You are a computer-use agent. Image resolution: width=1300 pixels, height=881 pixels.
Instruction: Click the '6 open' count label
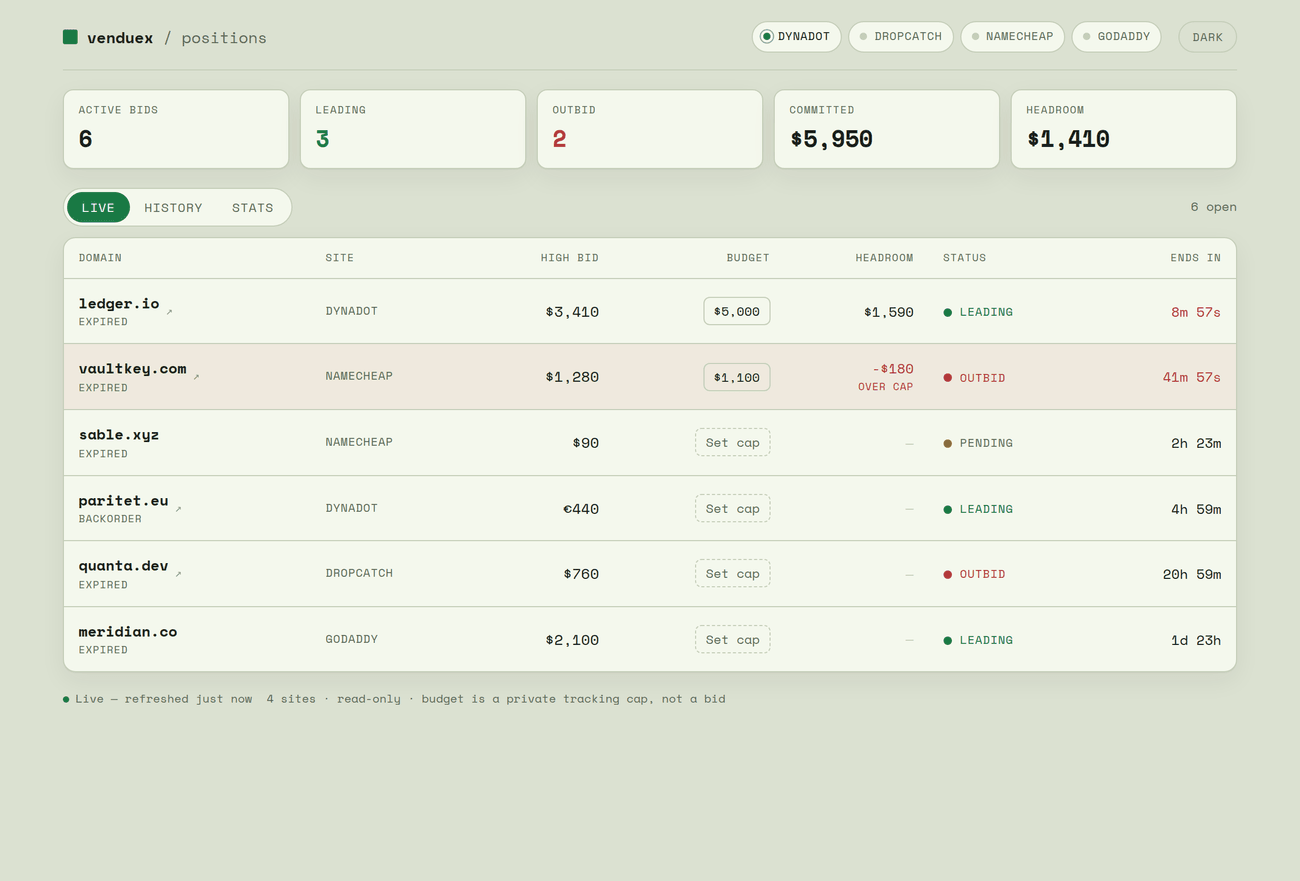[x=1213, y=207]
